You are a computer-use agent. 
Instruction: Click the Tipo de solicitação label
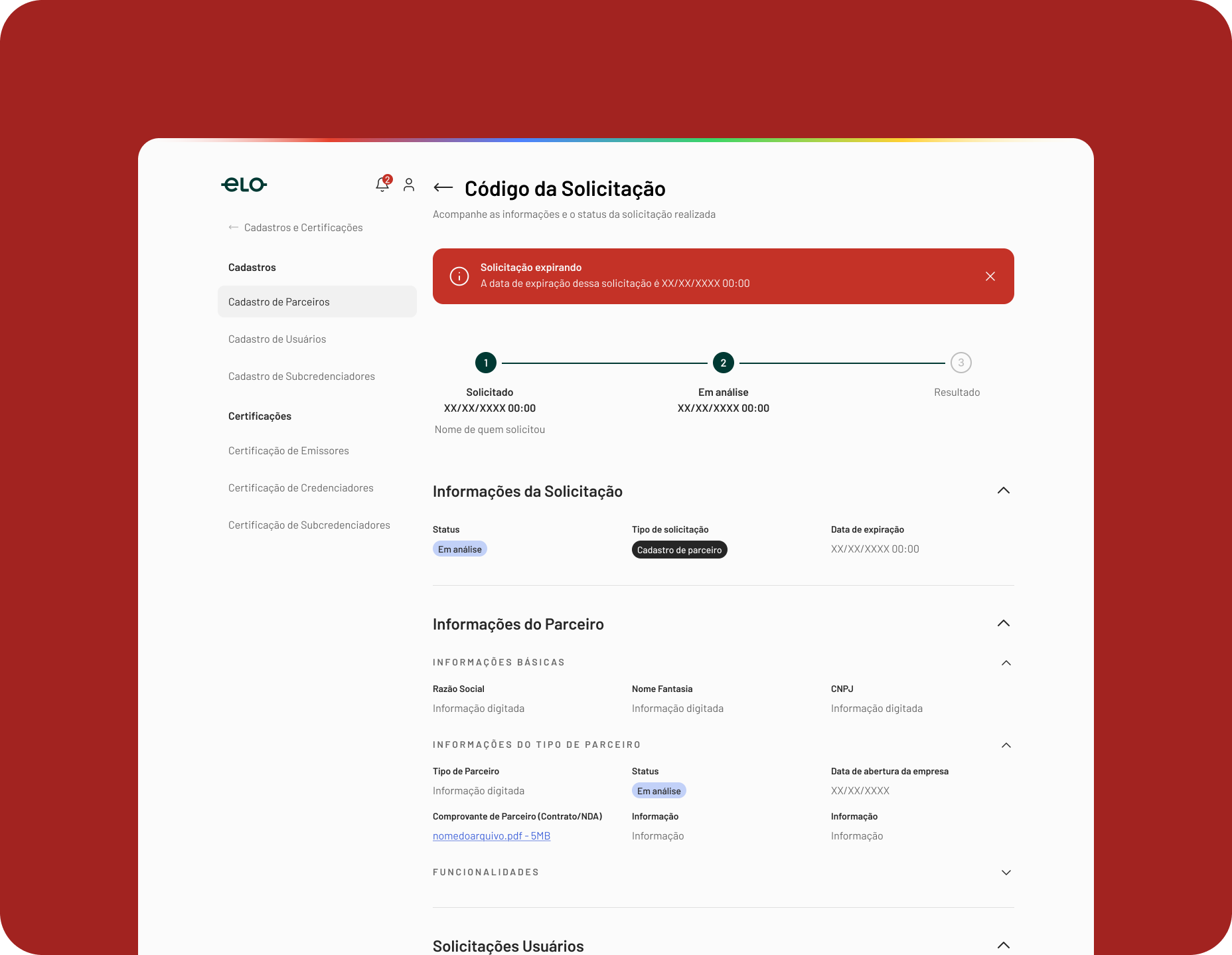670,530
